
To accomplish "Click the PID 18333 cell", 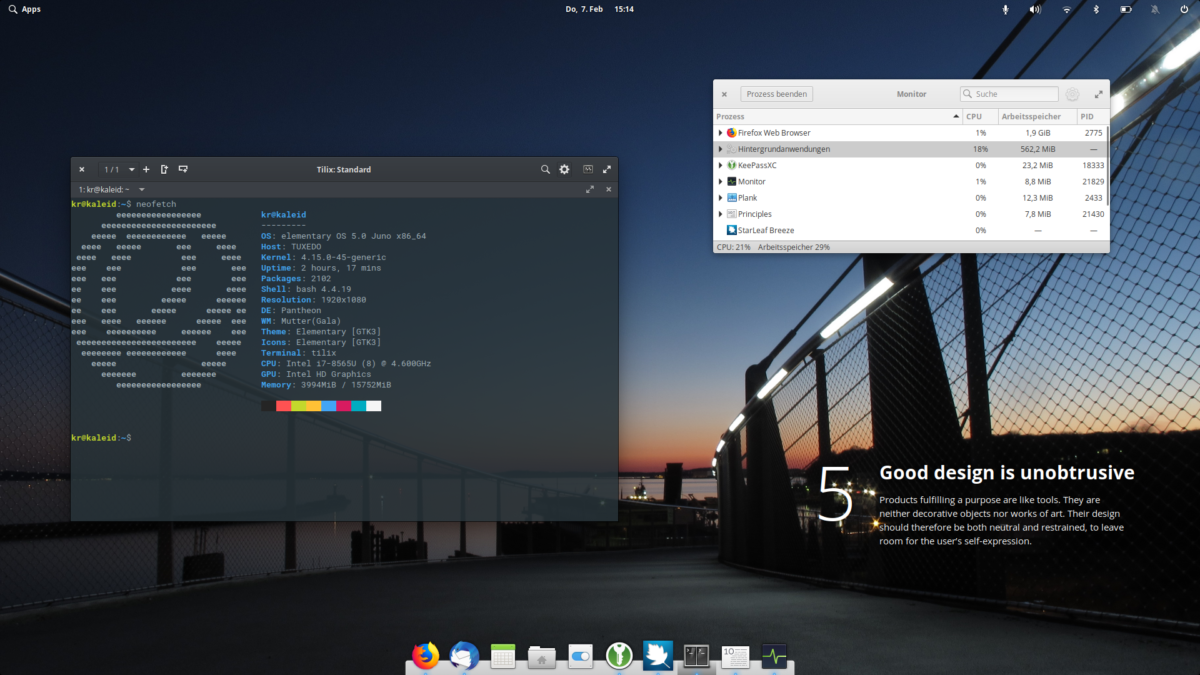I will 1093,165.
